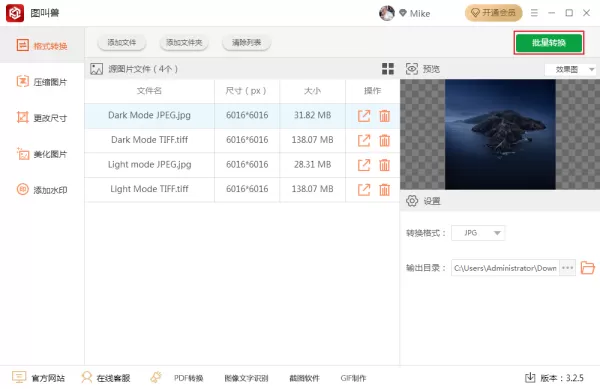Click the 官方网站 monitor icon
Viewport: 600px width, 389px height.
[x=19, y=378]
